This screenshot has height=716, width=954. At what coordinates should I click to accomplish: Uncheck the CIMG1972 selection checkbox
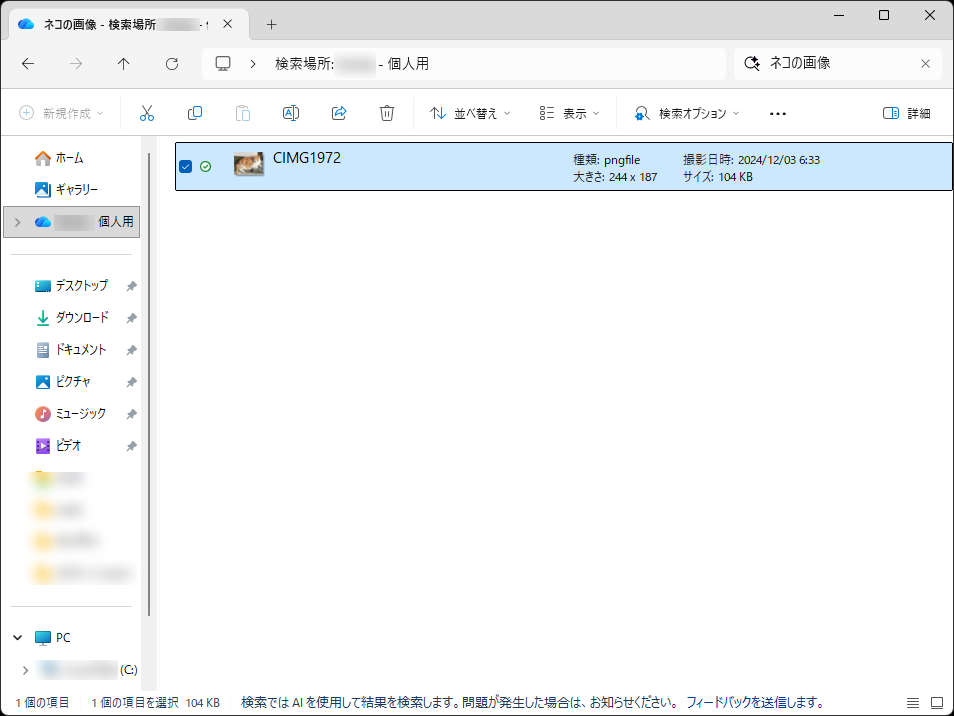click(x=185, y=166)
